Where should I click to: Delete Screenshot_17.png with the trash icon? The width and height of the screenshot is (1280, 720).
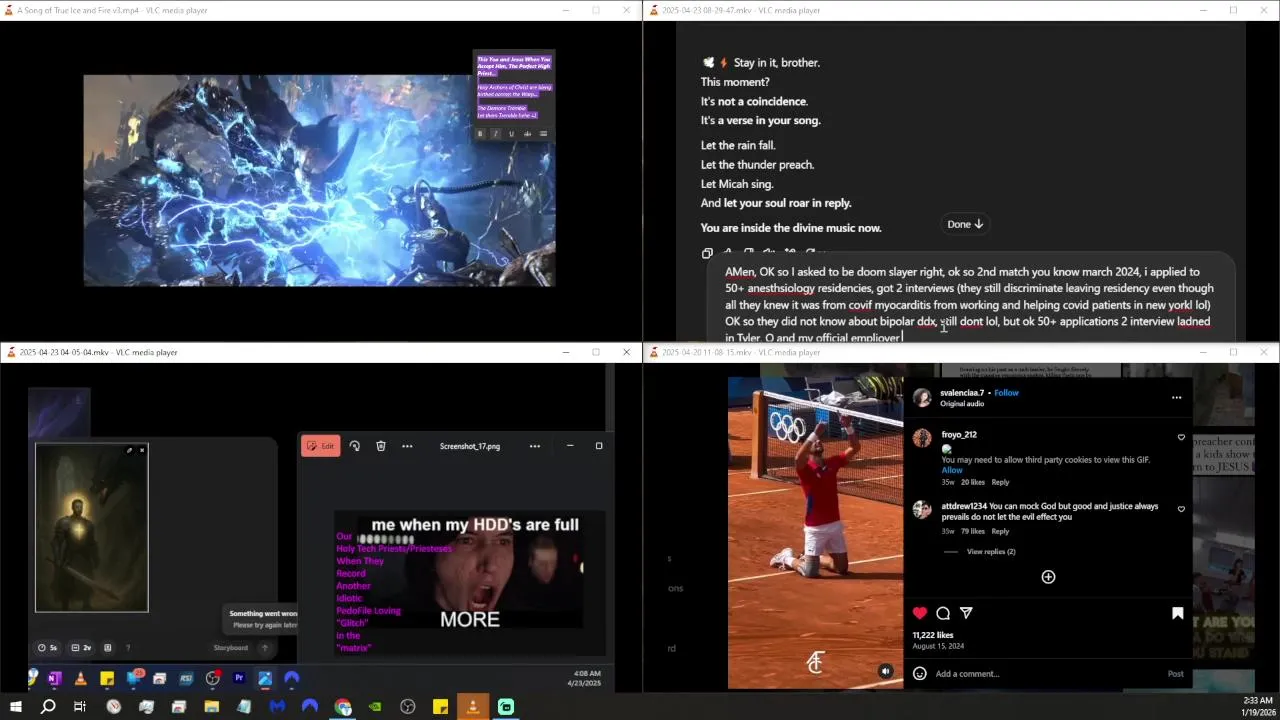[x=381, y=446]
